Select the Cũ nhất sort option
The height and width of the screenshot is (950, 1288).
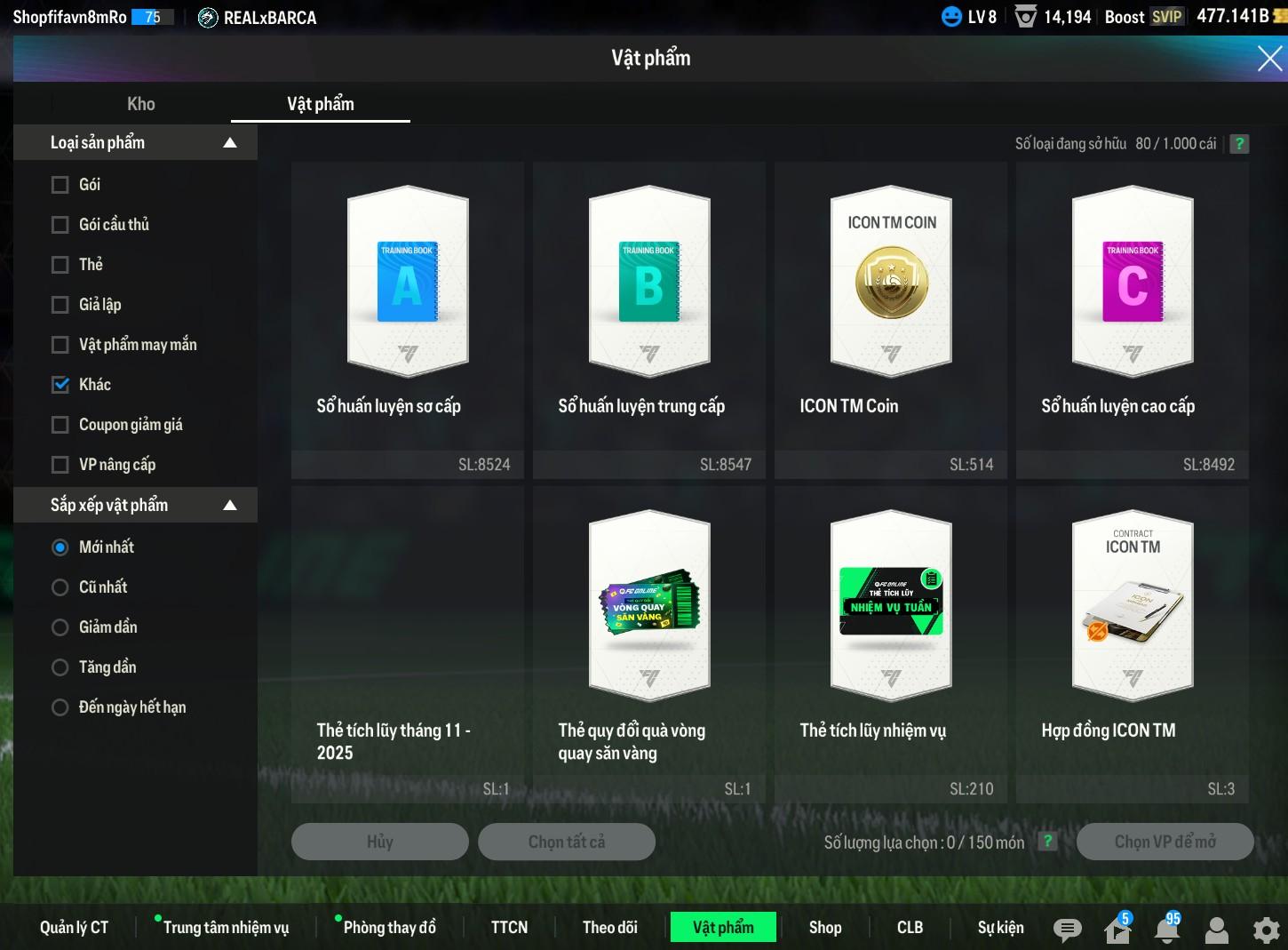(x=60, y=587)
